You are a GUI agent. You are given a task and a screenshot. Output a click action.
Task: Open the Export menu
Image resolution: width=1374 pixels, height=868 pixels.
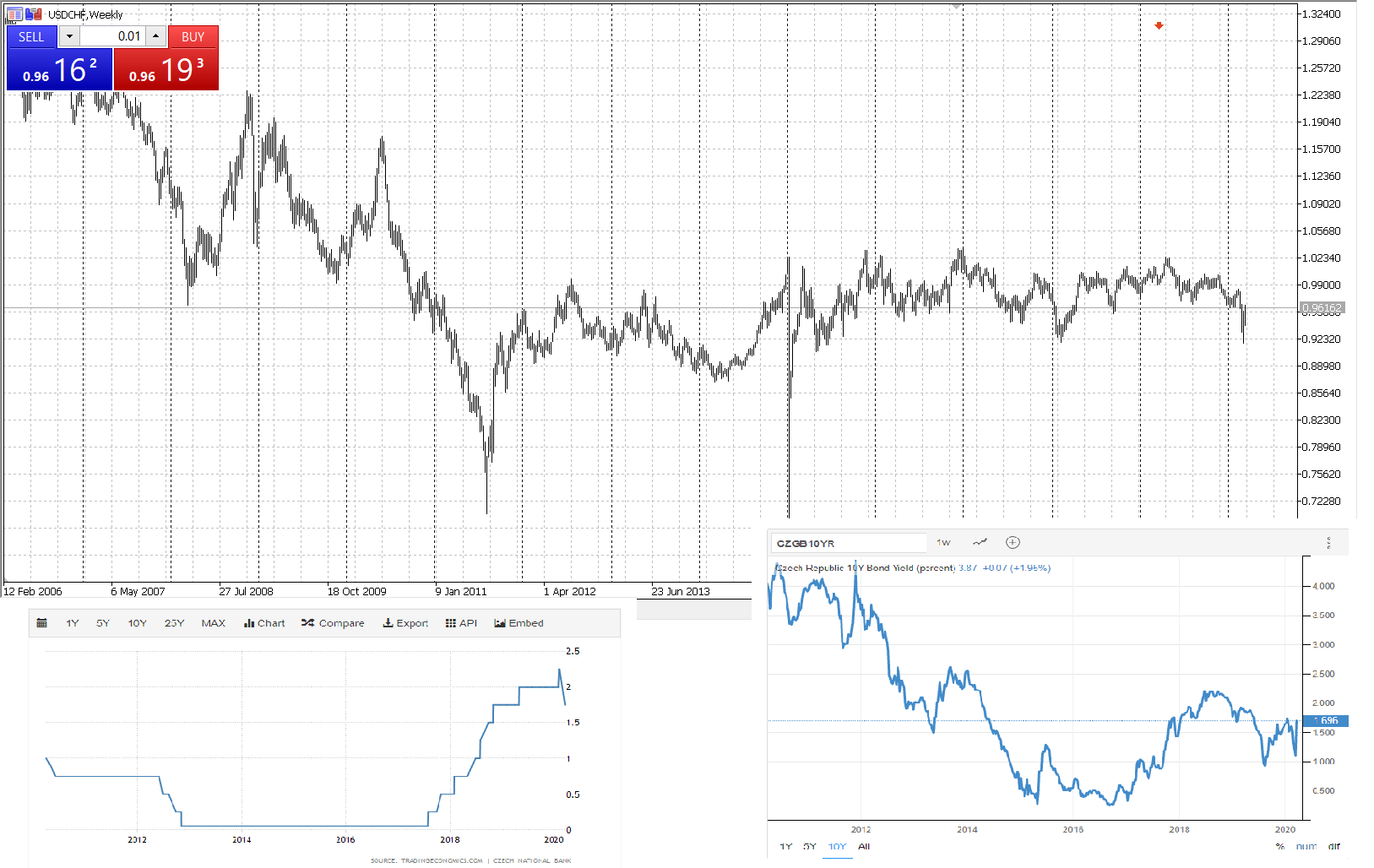(405, 623)
